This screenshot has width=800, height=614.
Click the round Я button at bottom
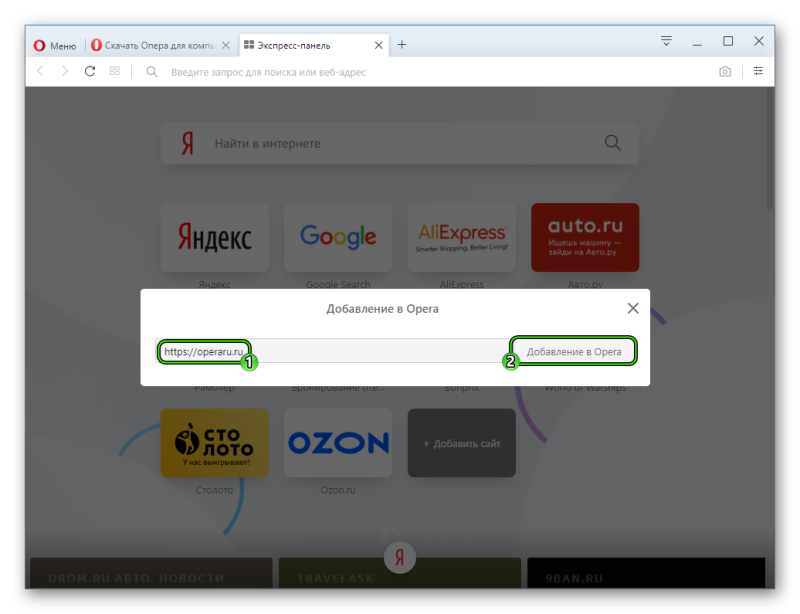click(400, 557)
